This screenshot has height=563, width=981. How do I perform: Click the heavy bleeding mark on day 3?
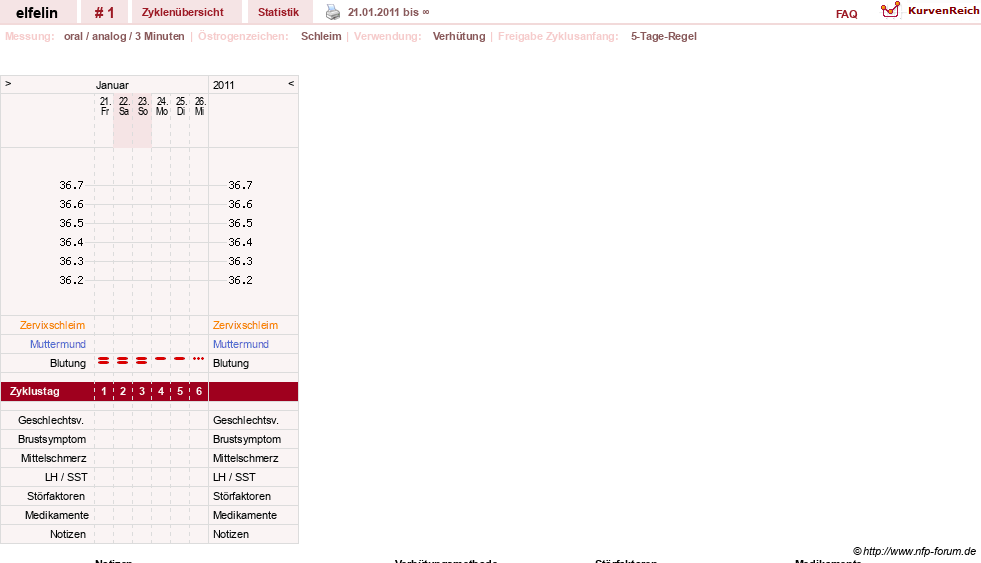pyautogui.click(x=142, y=360)
